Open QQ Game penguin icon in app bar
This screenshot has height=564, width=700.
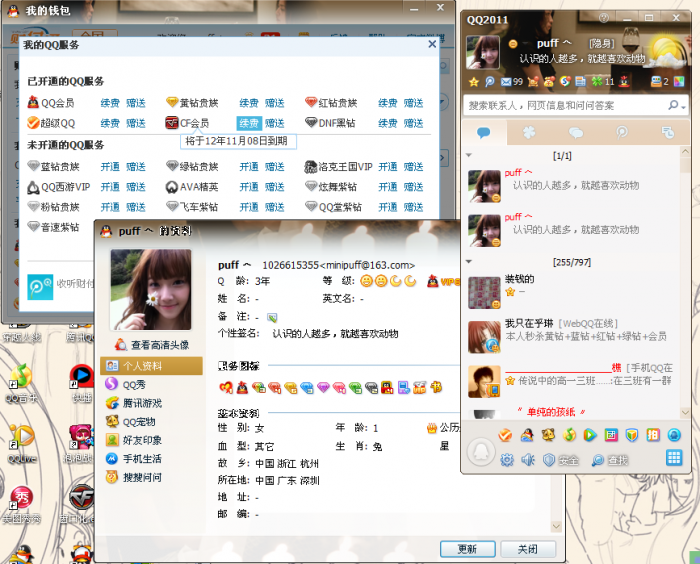pos(527,434)
